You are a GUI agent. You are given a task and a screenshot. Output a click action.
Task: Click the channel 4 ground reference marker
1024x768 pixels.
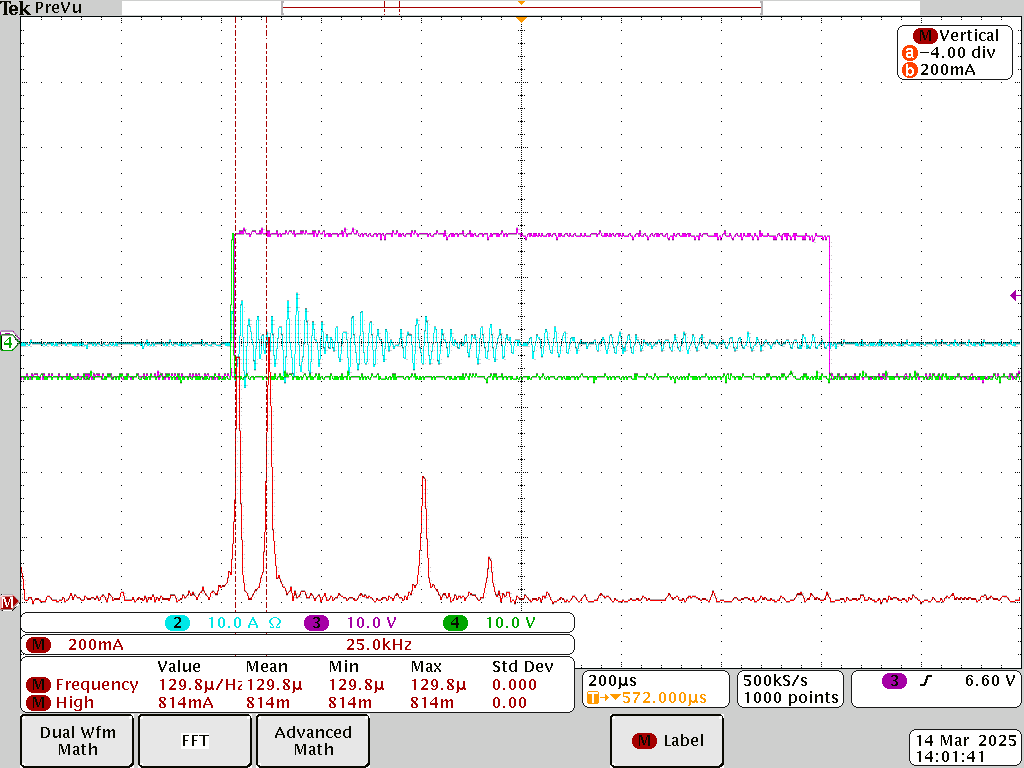click(x=9, y=343)
